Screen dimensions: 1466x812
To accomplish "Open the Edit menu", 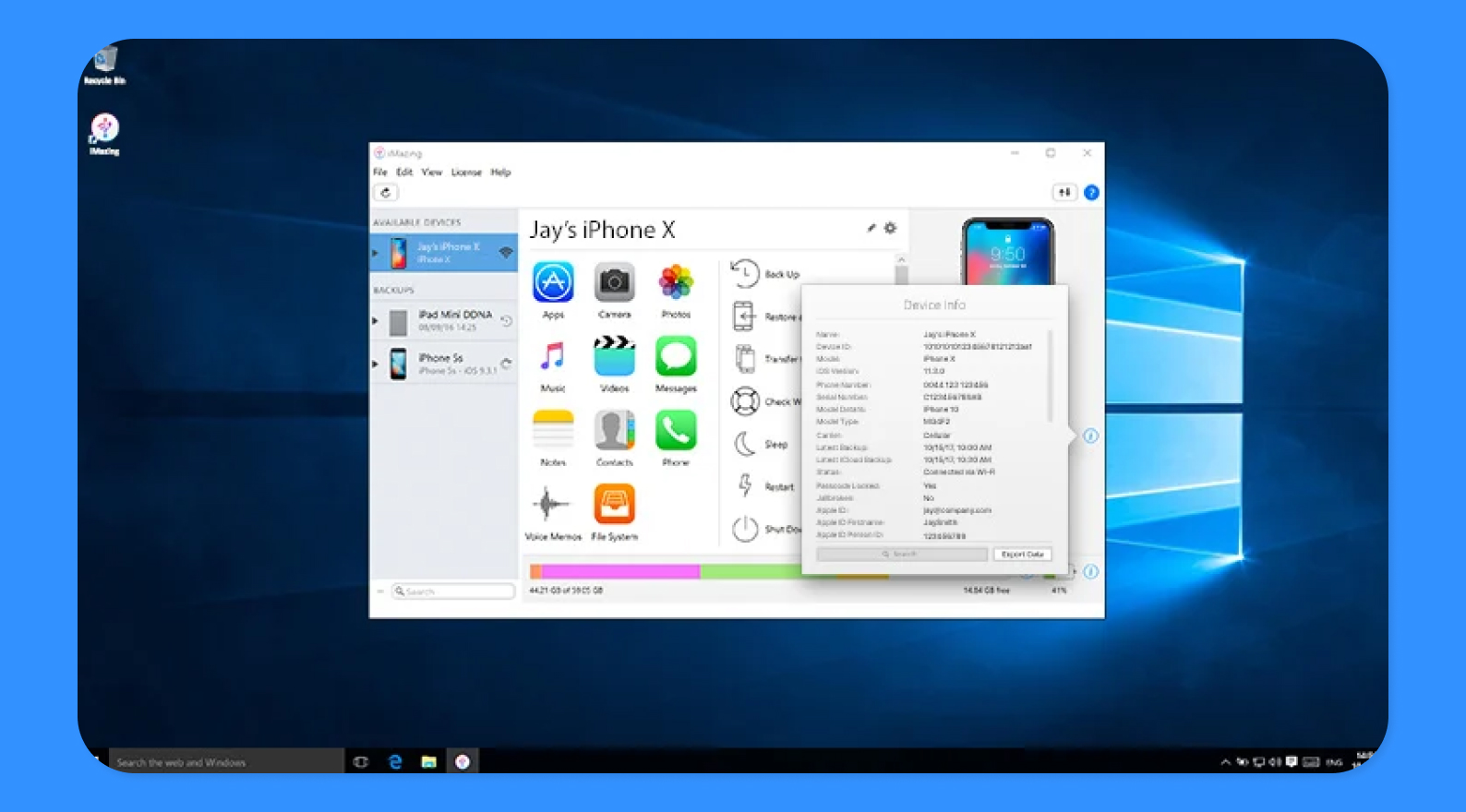I will coord(404,172).
